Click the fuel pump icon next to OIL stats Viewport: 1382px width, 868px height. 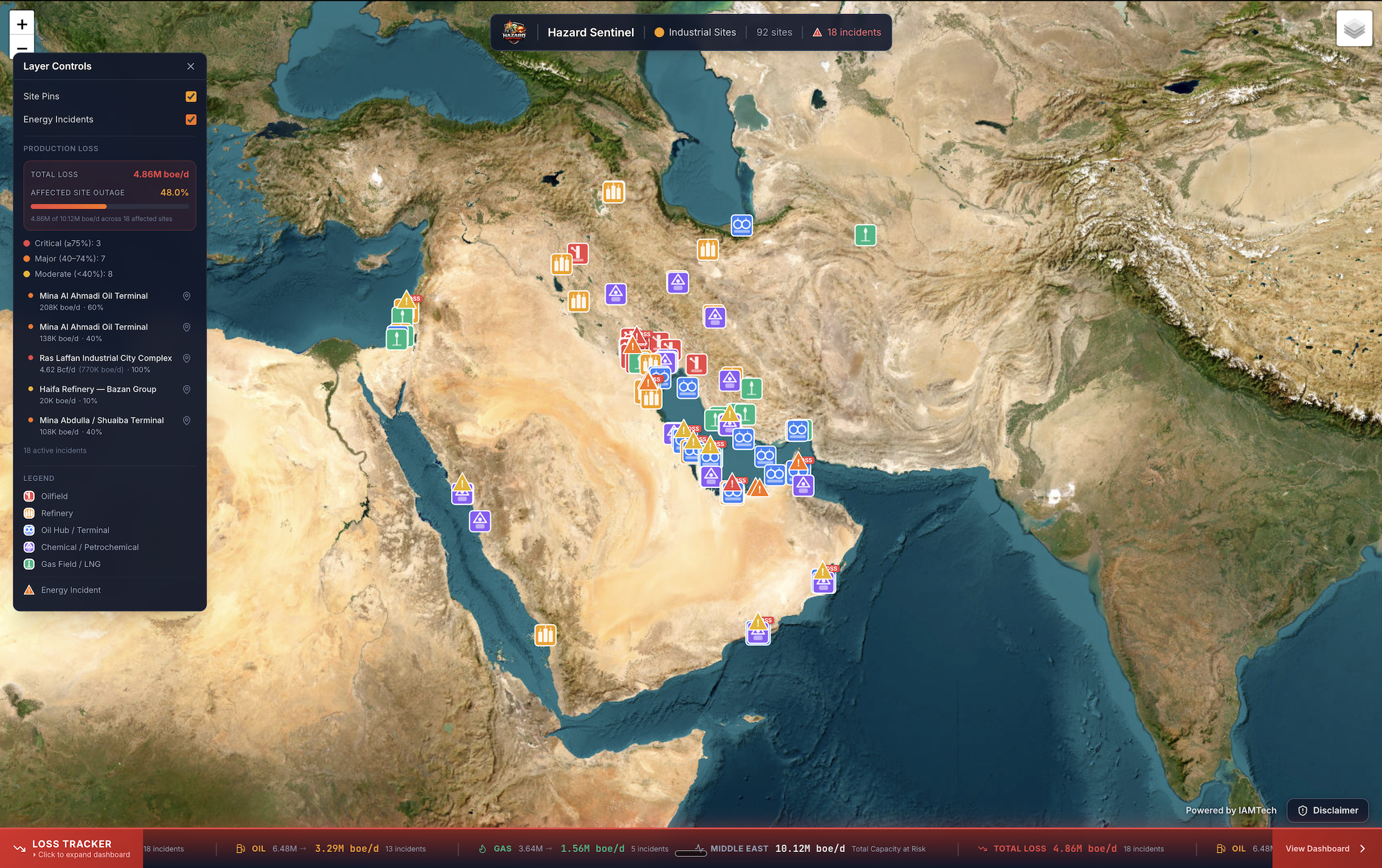241,847
